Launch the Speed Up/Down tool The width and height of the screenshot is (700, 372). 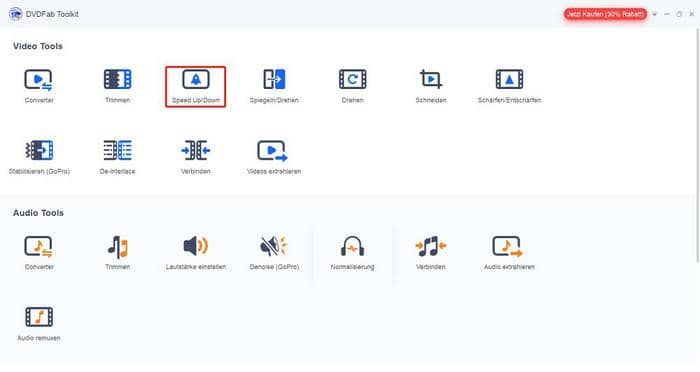click(196, 87)
